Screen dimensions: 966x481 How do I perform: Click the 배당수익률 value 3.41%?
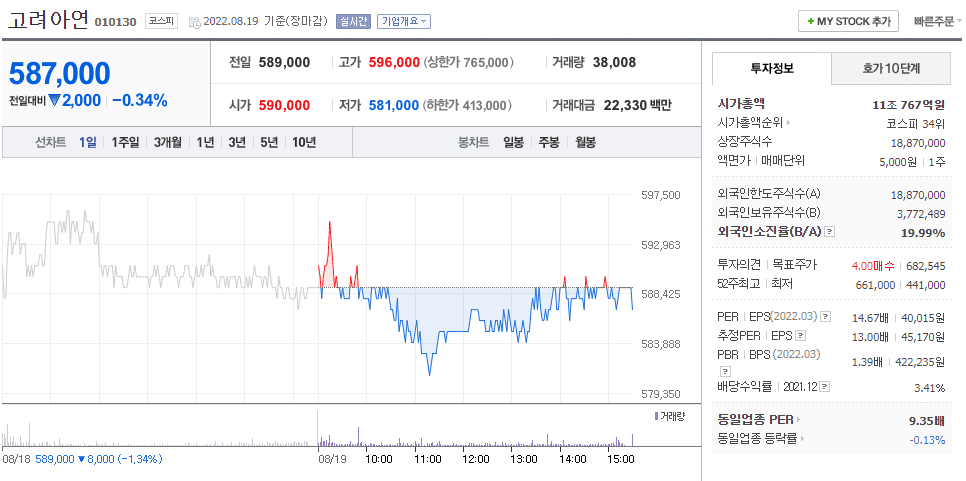pyautogui.click(x=930, y=387)
